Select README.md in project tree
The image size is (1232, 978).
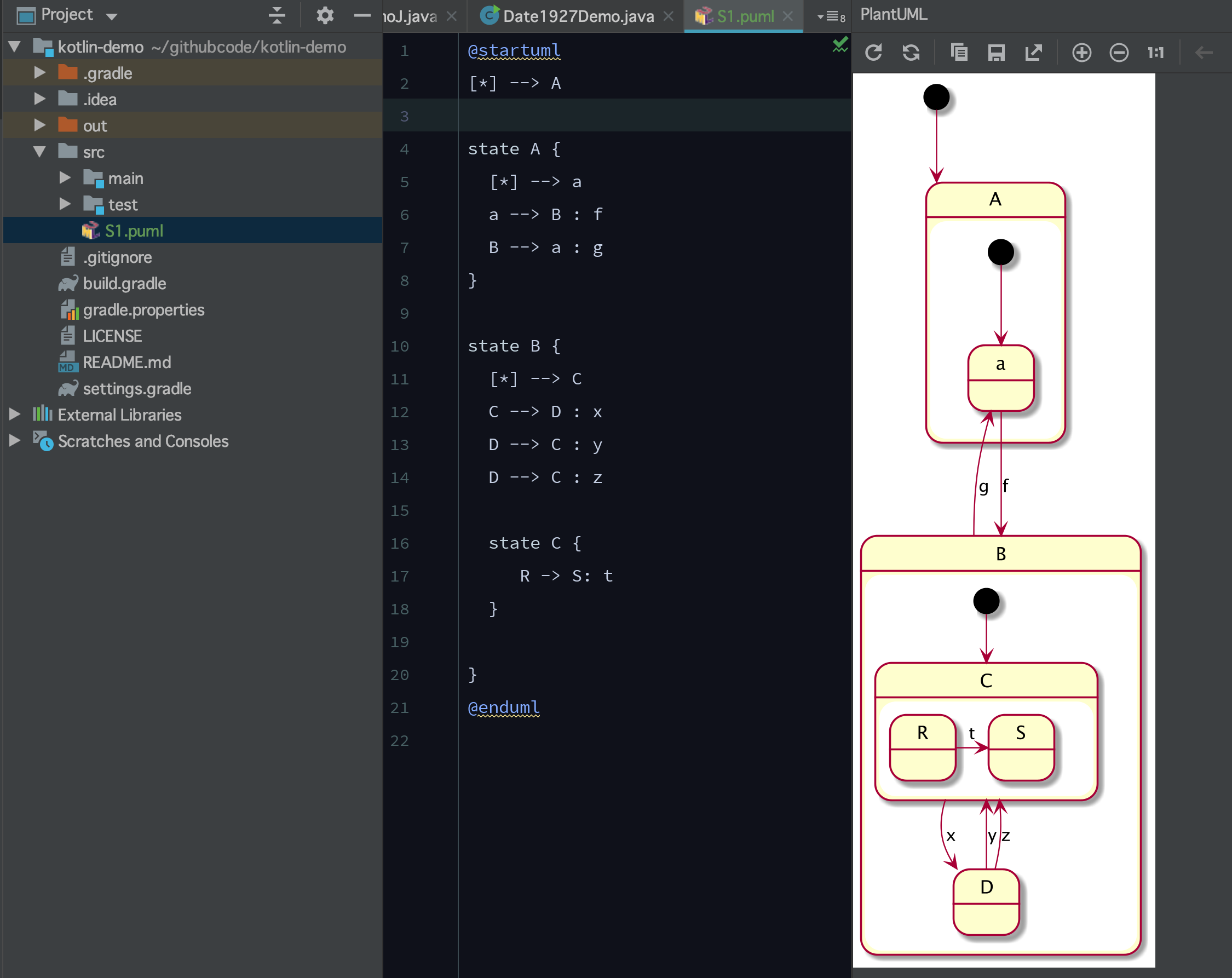tap(126, 362)
